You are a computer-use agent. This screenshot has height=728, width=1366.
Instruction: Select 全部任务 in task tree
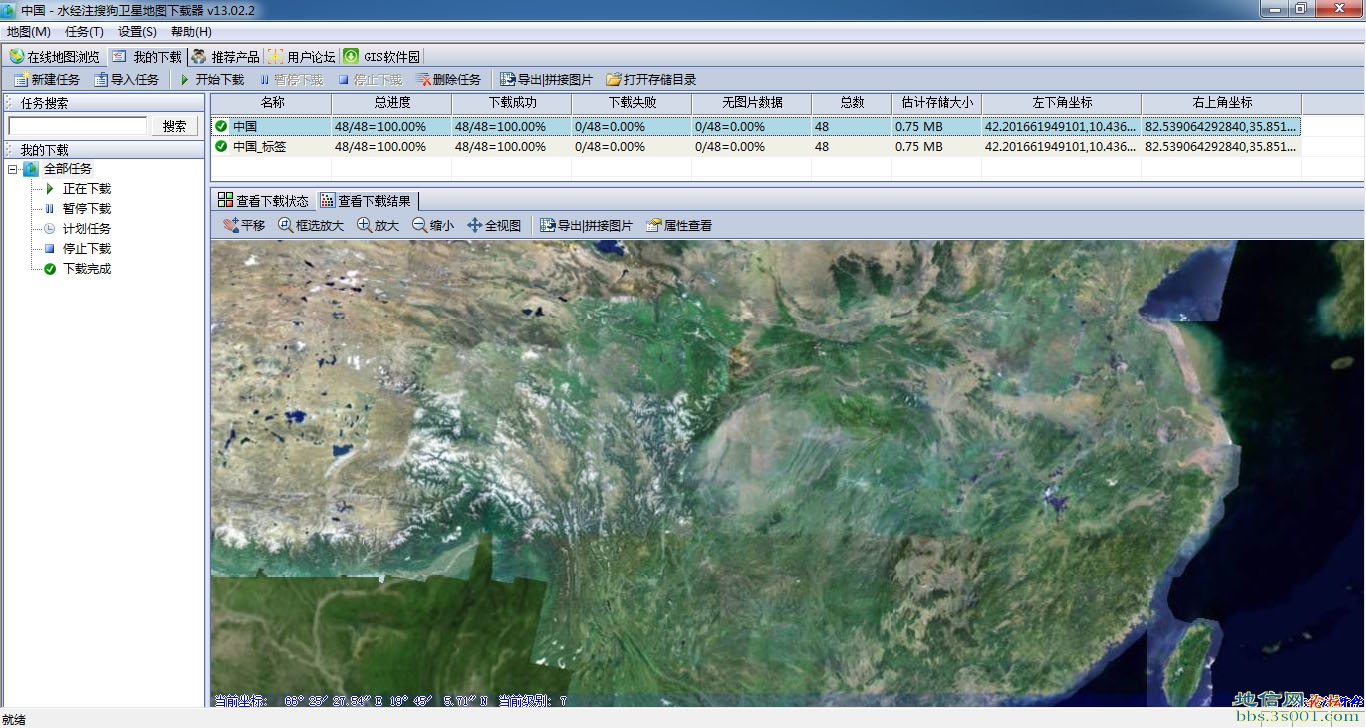68,169
